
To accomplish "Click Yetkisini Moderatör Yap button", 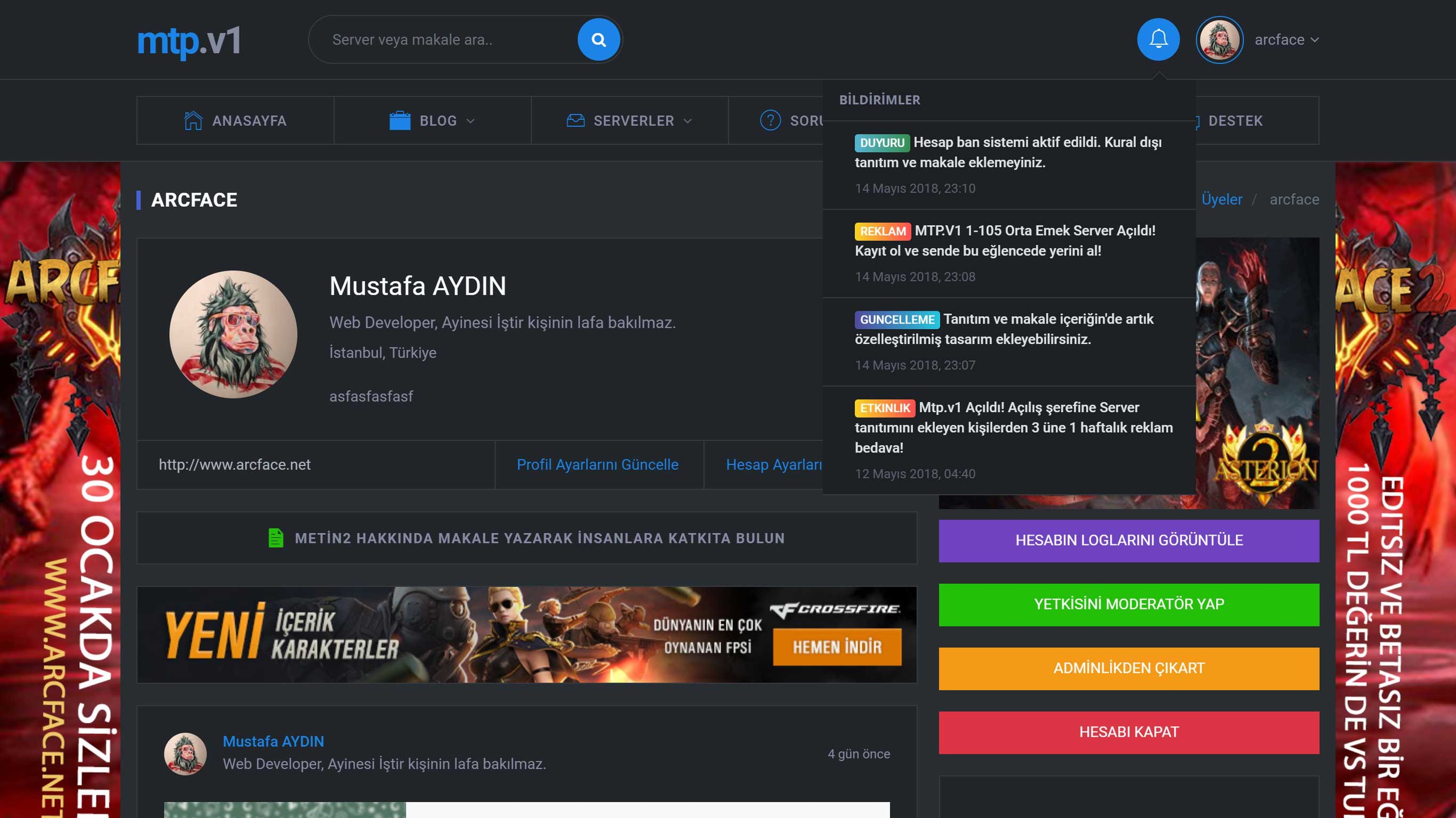I will 1129,605.
